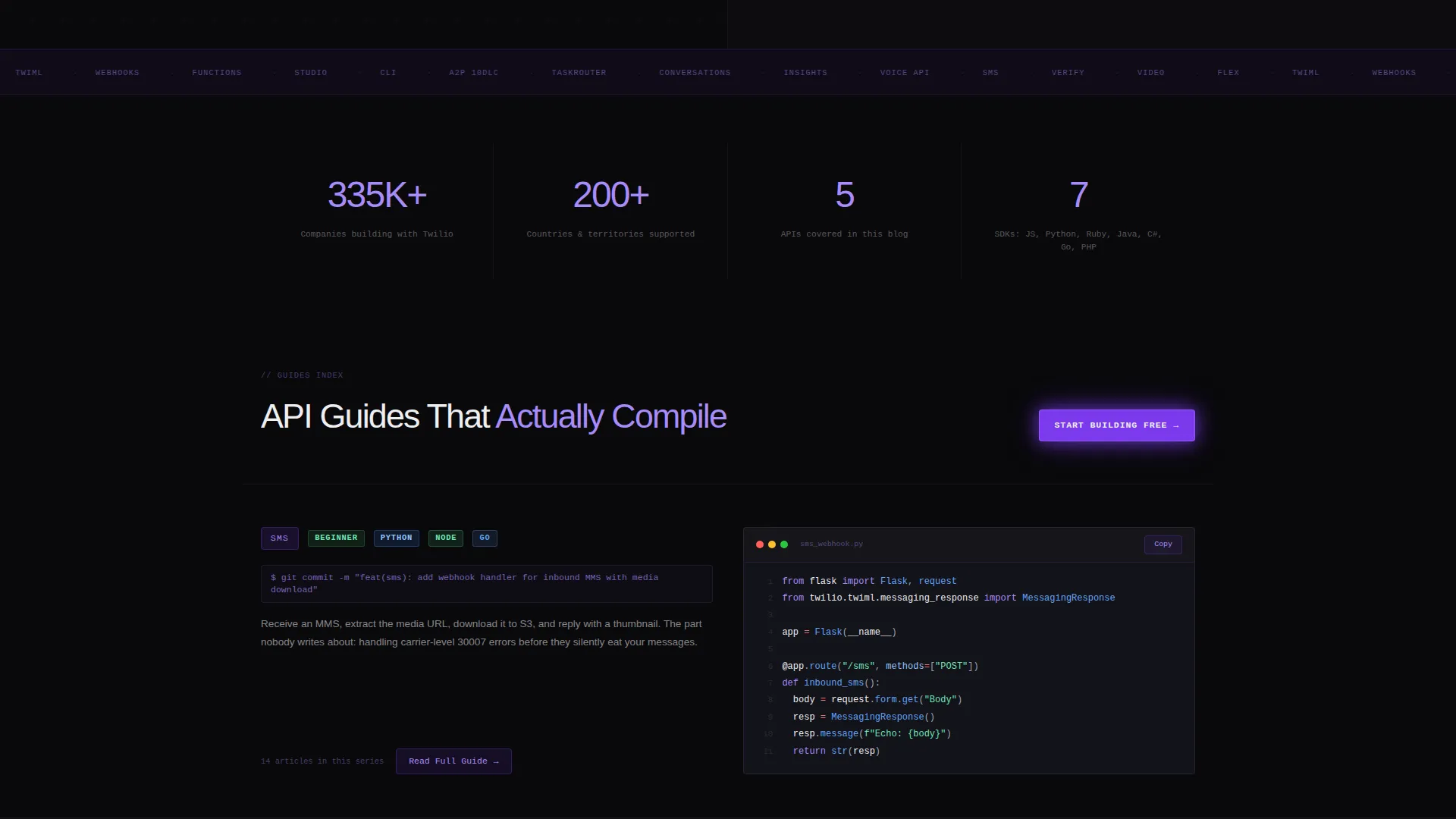Click the START BUILDING FREE button
Viewport: 1456px width, 819px height.
point(1116,425)
